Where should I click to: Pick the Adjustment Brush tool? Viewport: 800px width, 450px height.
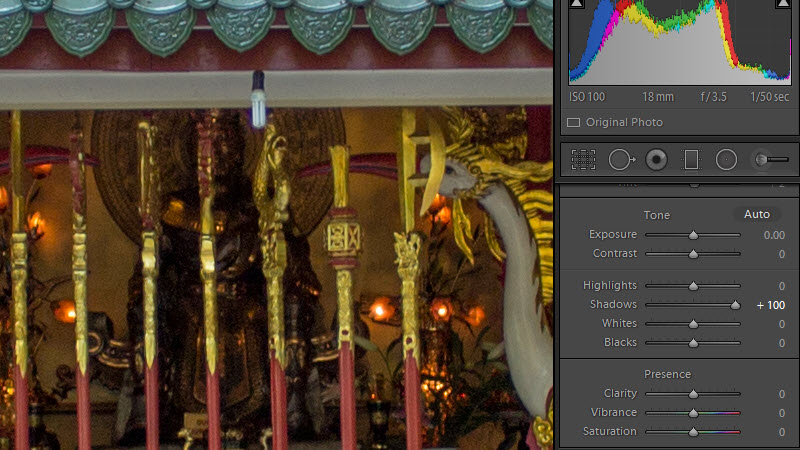tap(770, 159)
